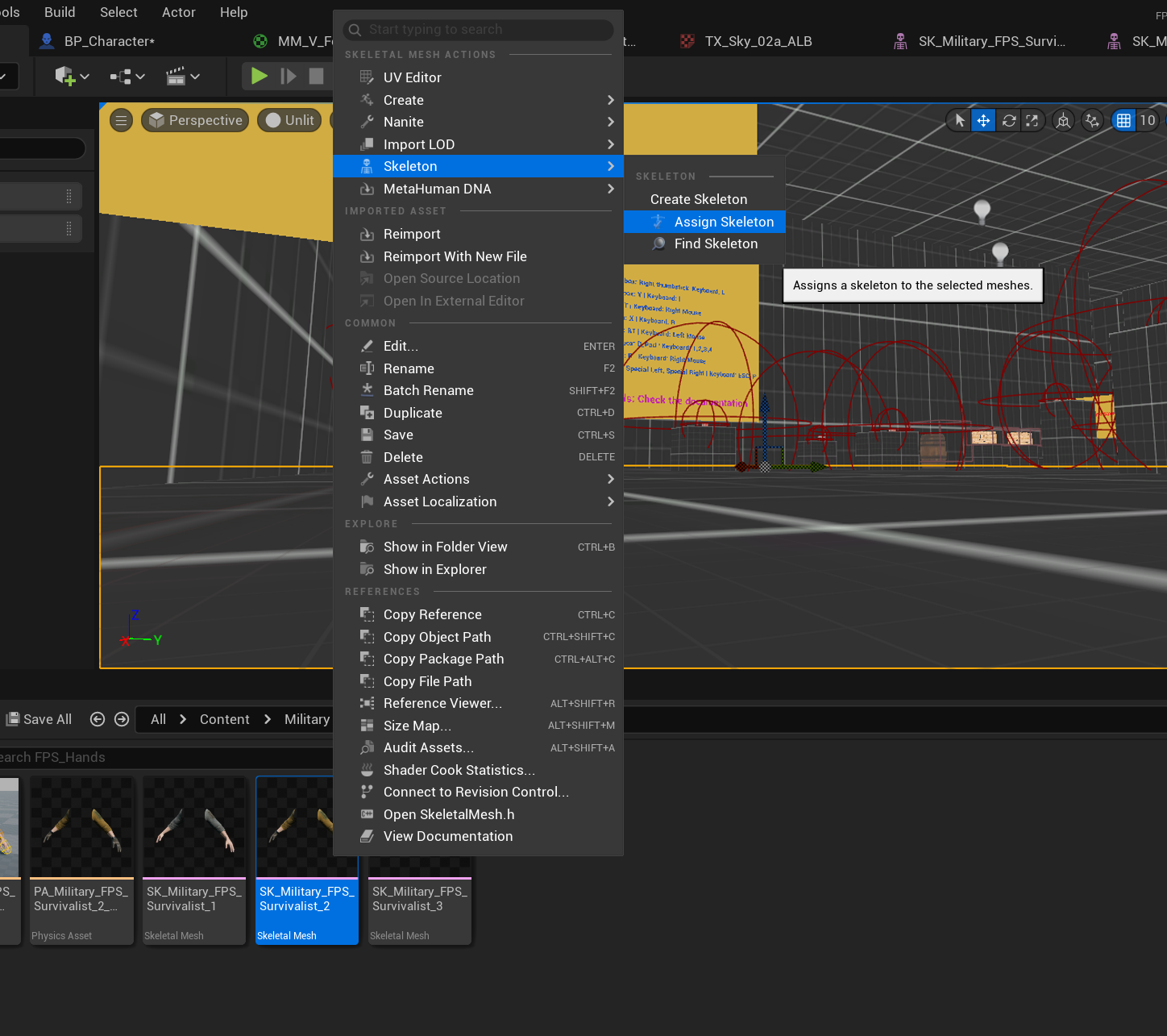Open the Perspective view mode dropdown
Viewport: 1167px width, 1036px height.
(x=195, y=120)
